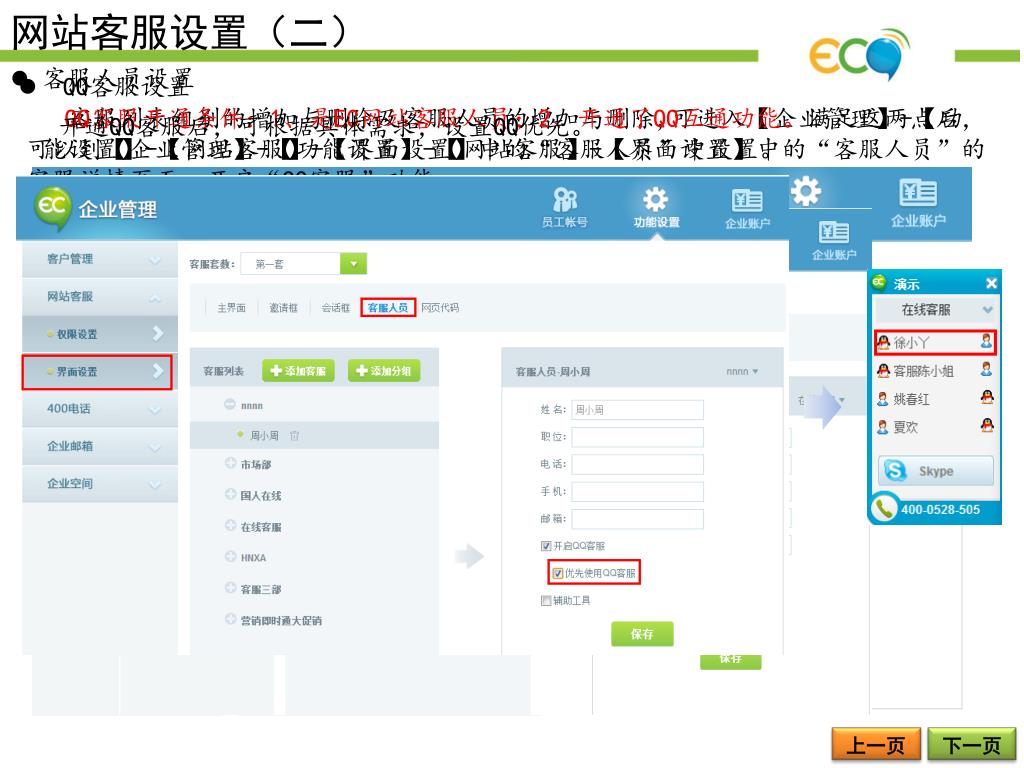
Task: Click the QQ penguin in 姚春红 row
Action: click(x=987, y=396)
